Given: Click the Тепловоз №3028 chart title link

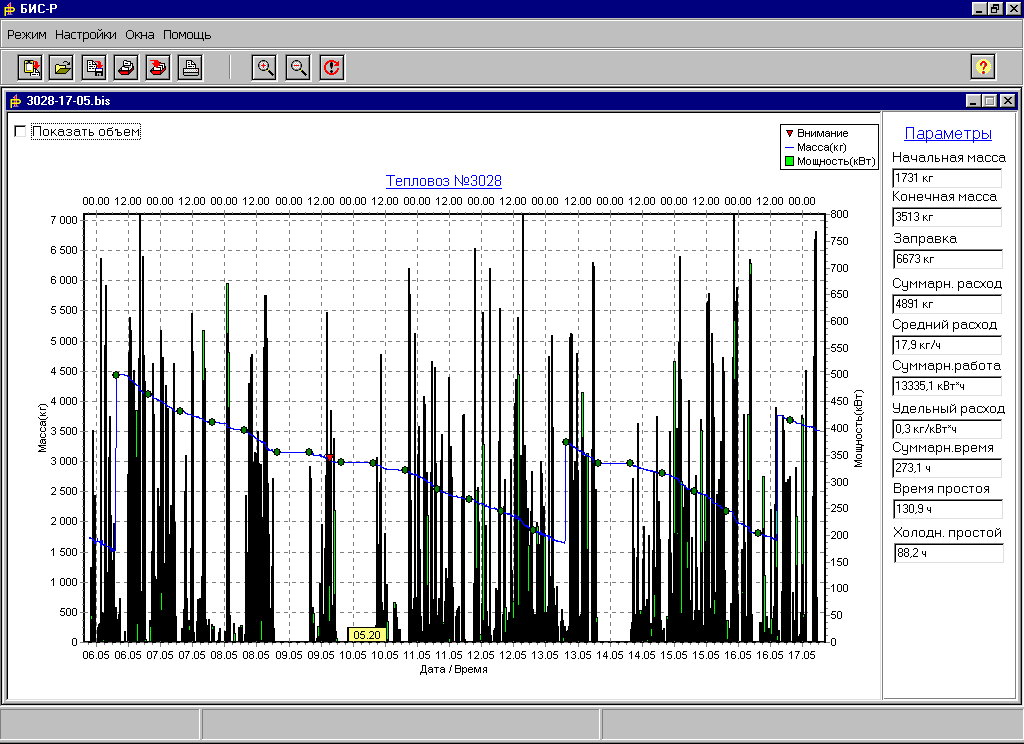Looking at the screenshot, I should 443,181.
